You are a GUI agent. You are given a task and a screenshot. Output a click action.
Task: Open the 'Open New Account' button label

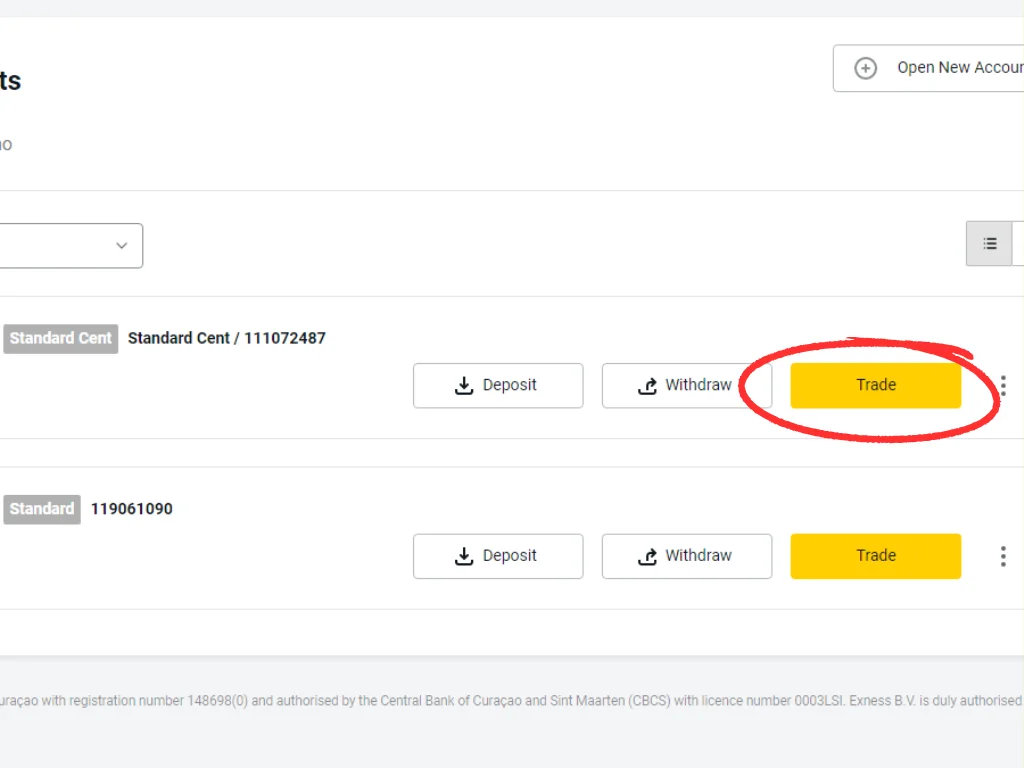959,68
